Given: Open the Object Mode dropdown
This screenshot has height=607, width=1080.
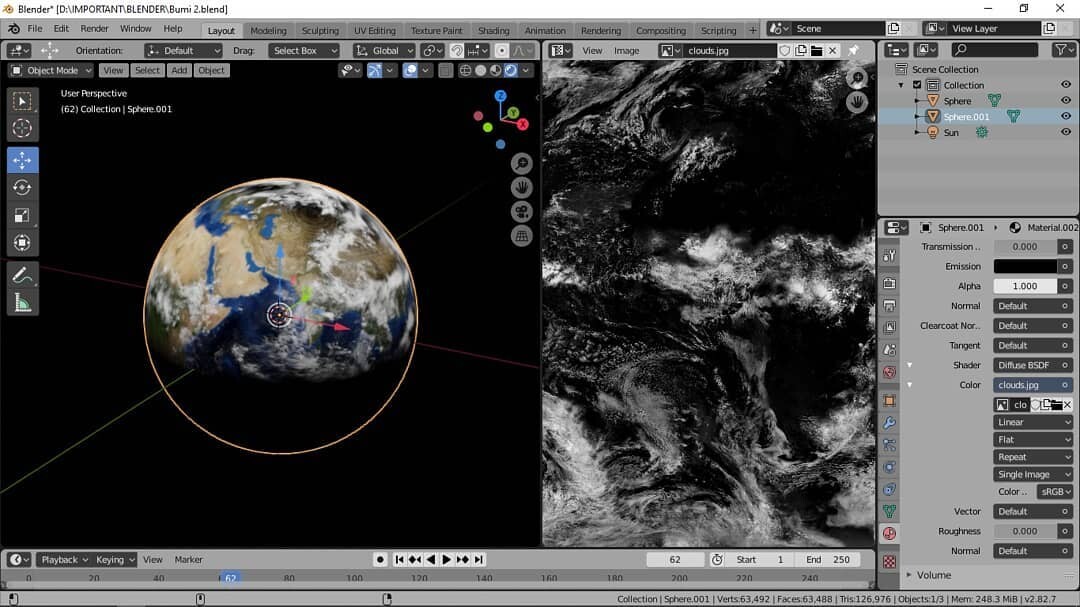Looking at the screenshot, I should coord(51,70).
